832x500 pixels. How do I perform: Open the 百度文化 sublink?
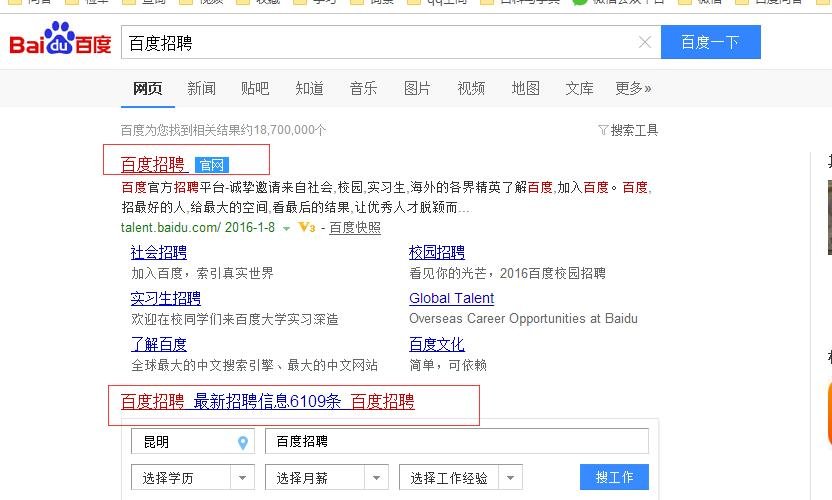click(437, 344)
